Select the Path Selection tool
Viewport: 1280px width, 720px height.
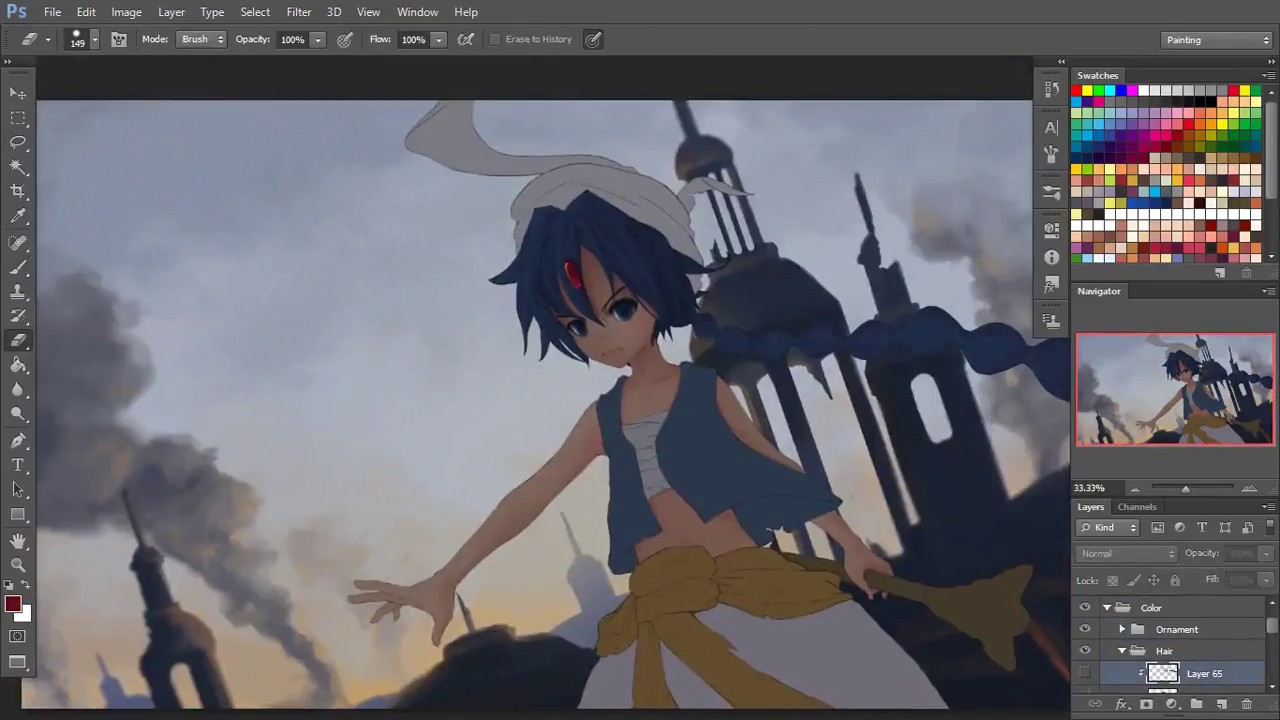pyautogui.click(x=18, y=490)
